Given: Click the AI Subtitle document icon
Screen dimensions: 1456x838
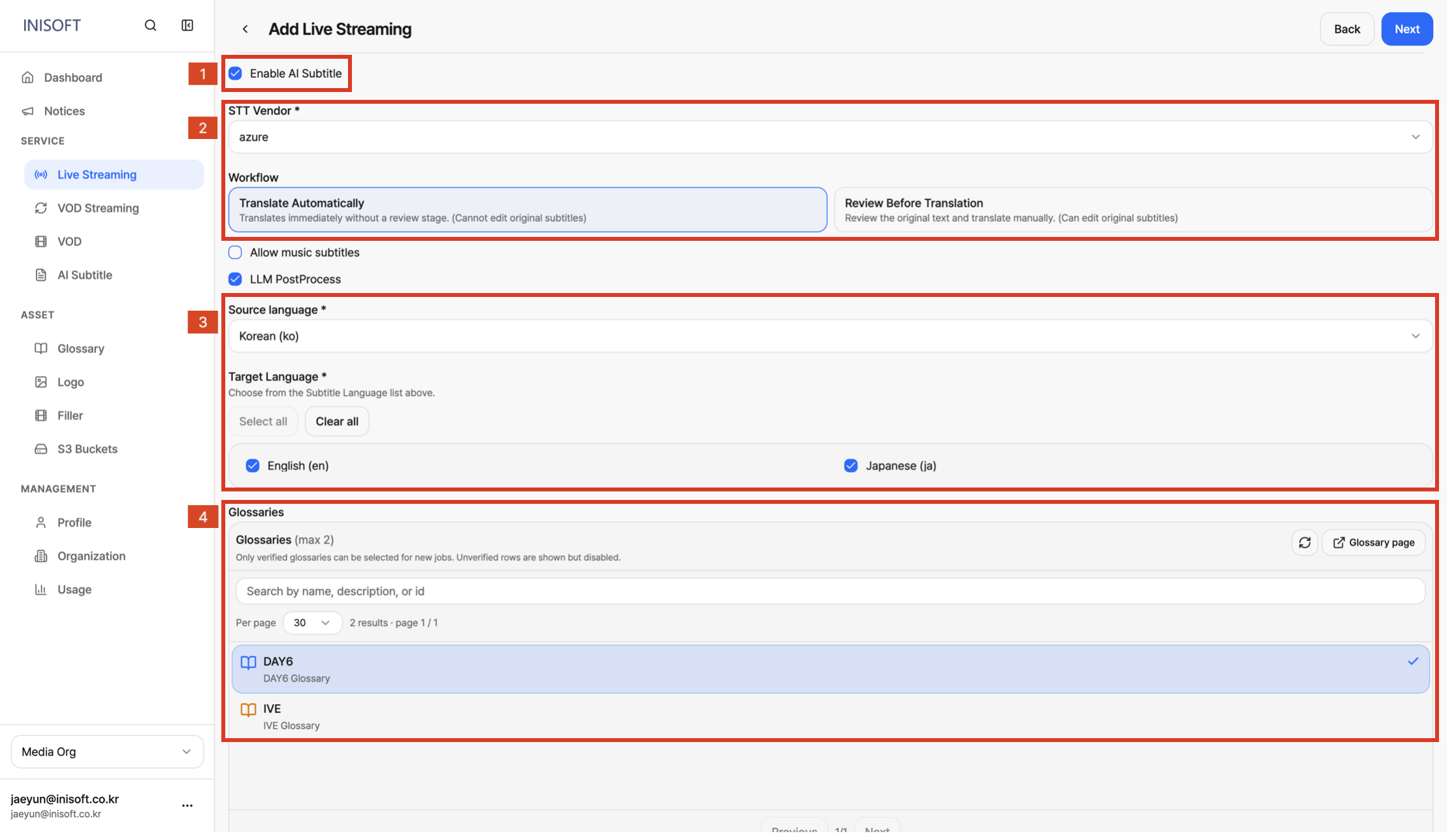Looking at the screenshot, I should point(41,277).
